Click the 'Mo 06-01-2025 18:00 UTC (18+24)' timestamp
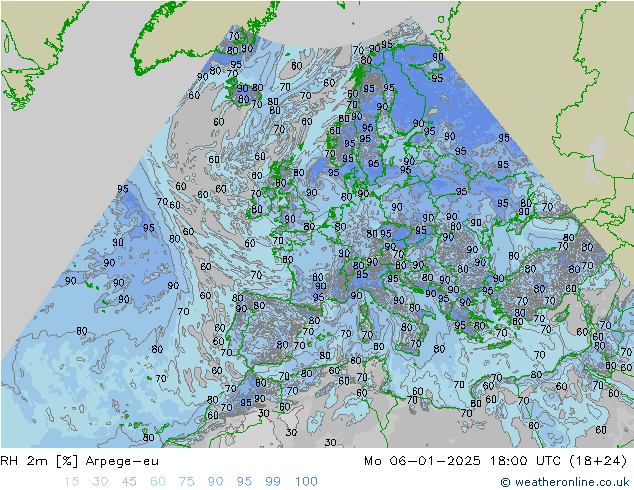 coord(495,461)
